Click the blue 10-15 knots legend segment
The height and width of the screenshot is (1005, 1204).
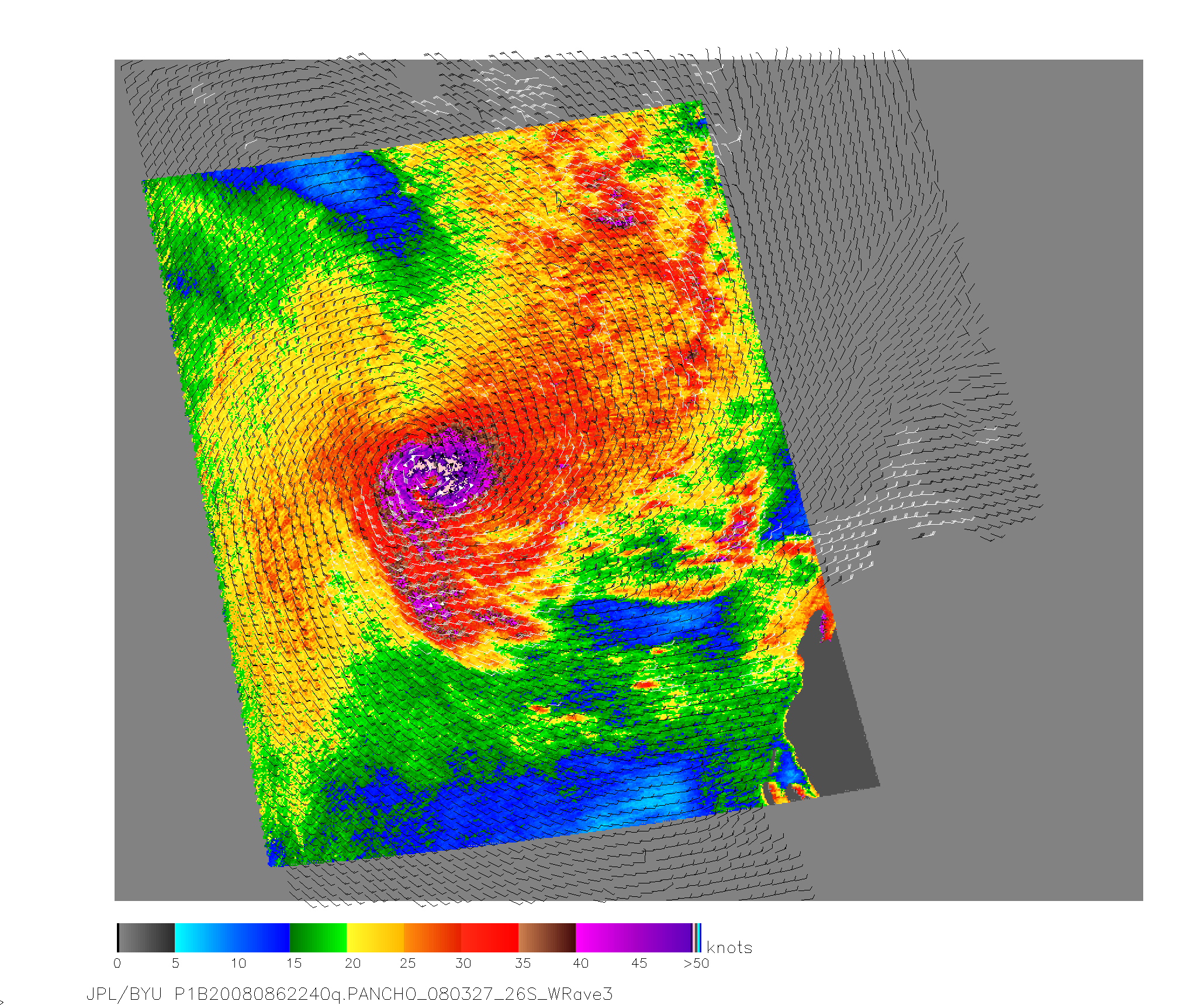(261, 938)
